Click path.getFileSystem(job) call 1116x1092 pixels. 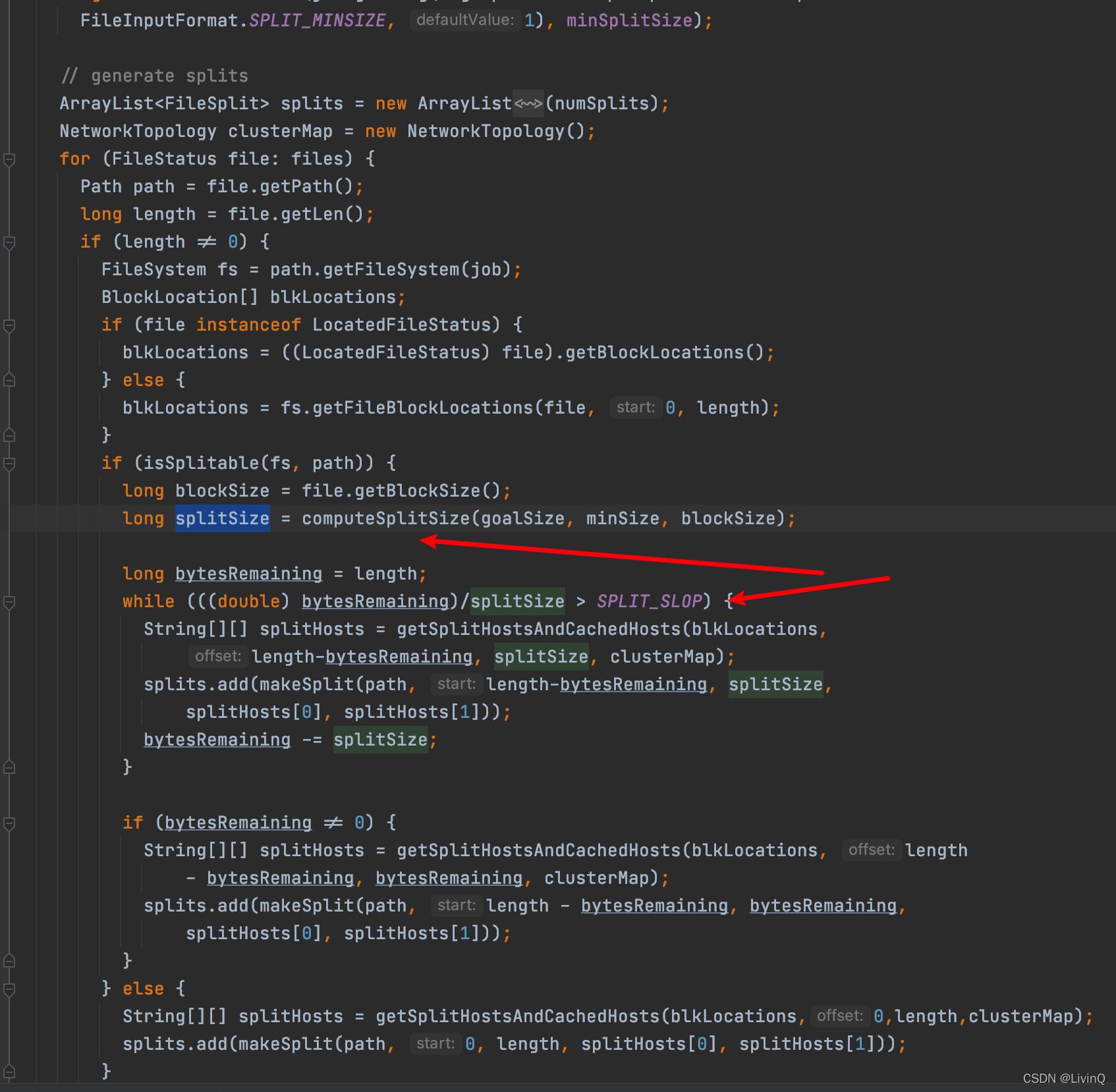tap(391, 269)
